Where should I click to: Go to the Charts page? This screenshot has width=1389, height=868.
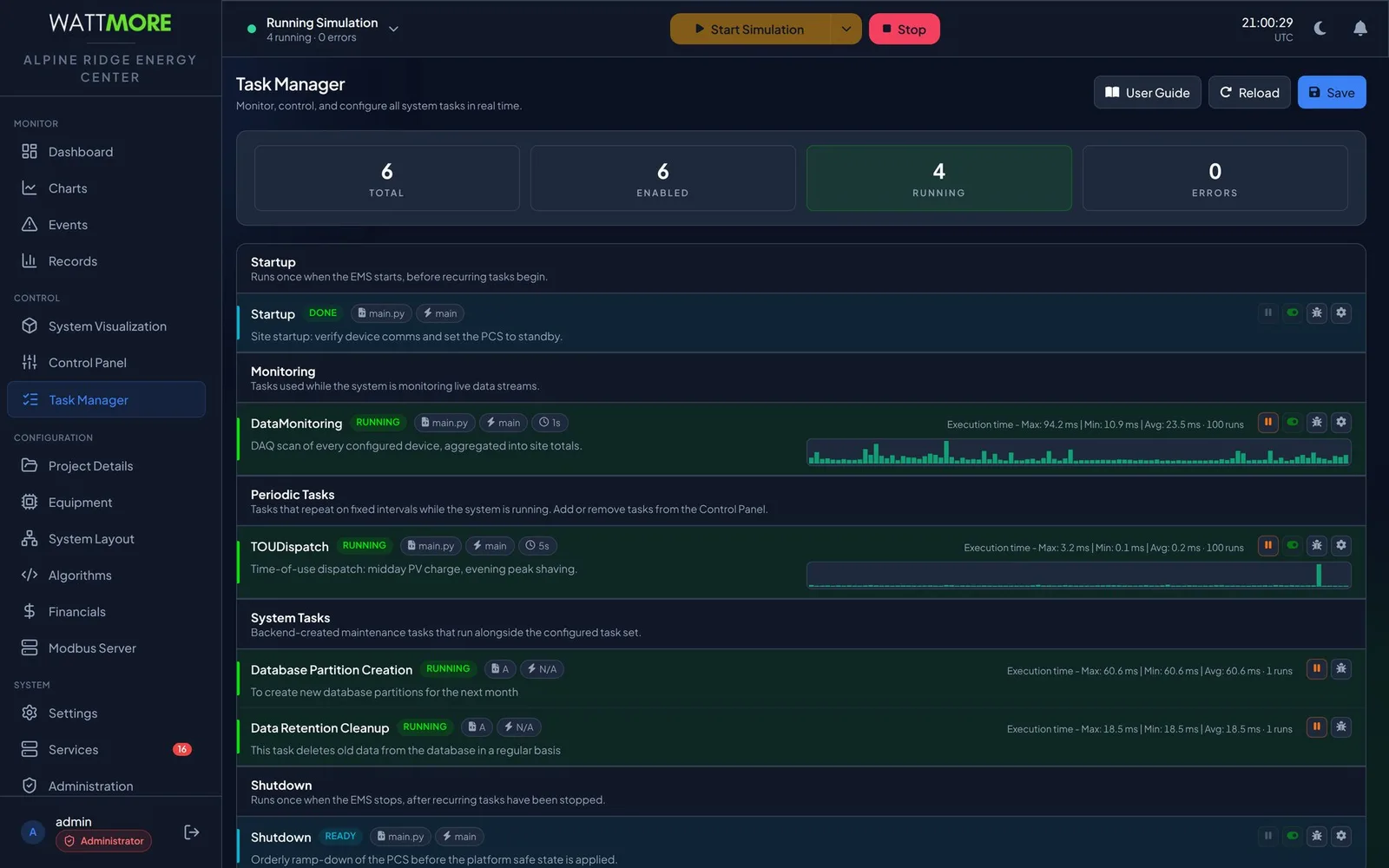click(106, 188)
